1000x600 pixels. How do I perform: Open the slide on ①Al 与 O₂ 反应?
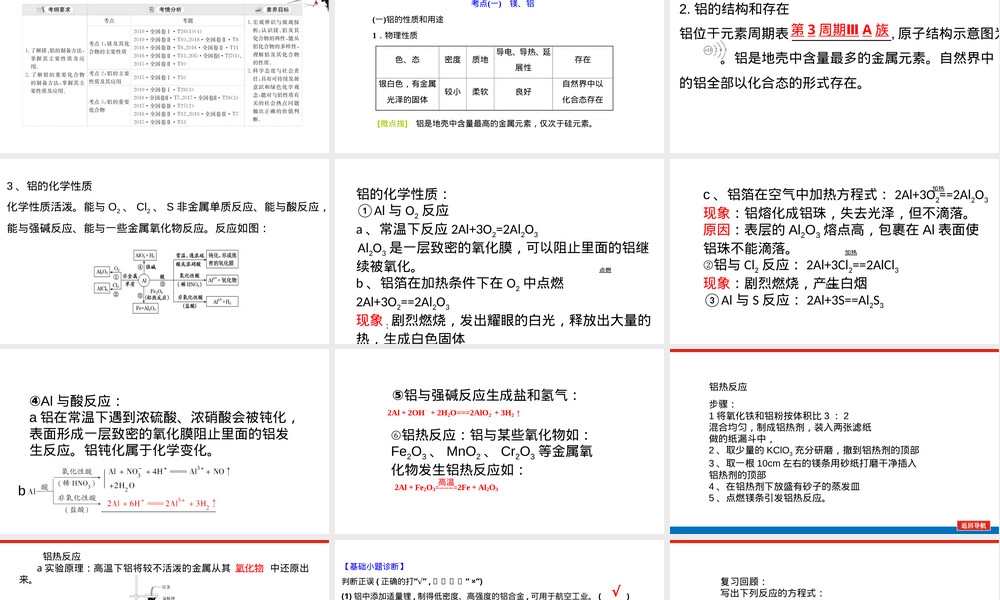(x=499, y=251)
